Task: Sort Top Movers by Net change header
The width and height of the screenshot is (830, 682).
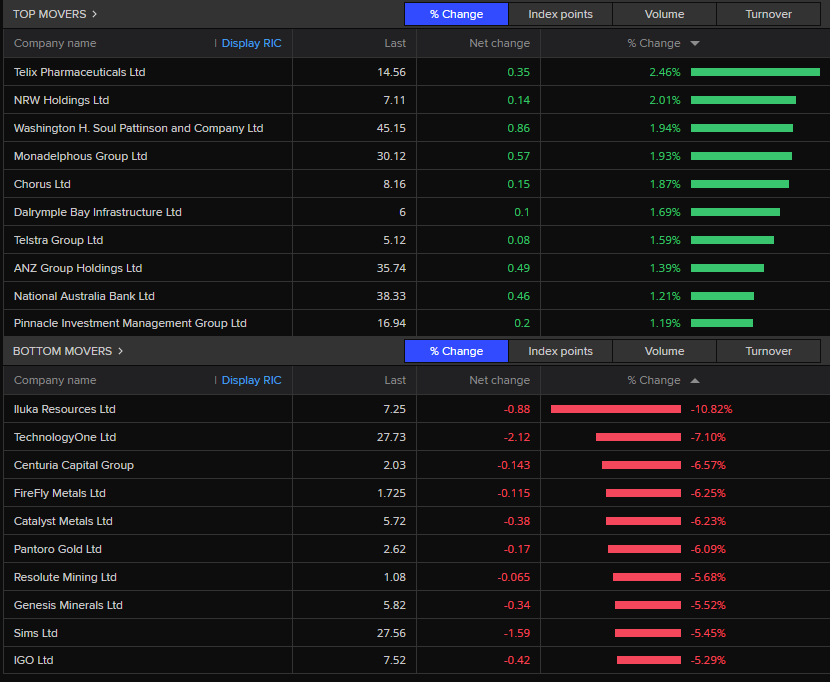Action: 499,43
